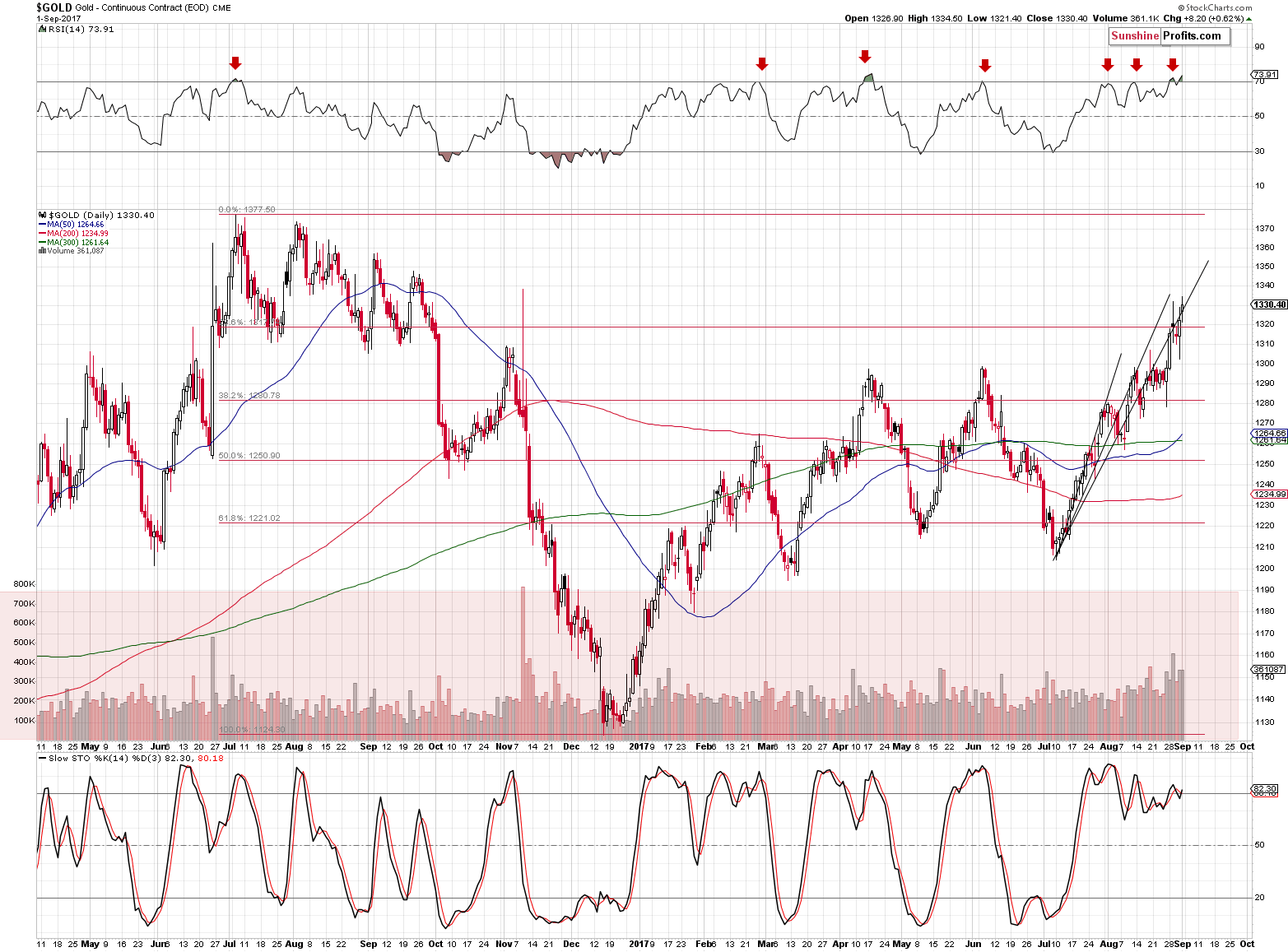The image size is (1288, 952).
Task: Click the RSI 30 level label
Action: (1259, 151)
